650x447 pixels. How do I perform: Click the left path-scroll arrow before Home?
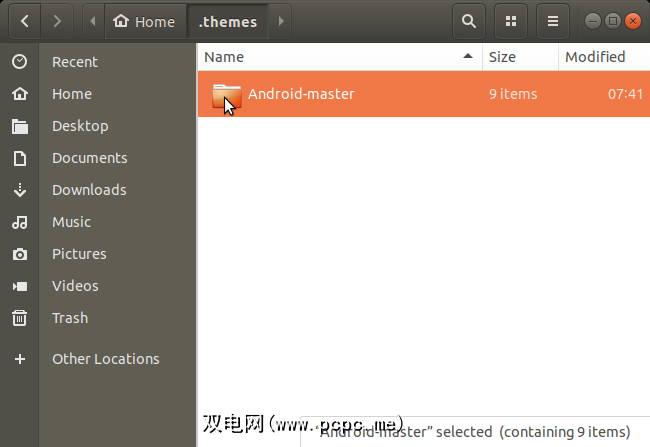(93, 21)
